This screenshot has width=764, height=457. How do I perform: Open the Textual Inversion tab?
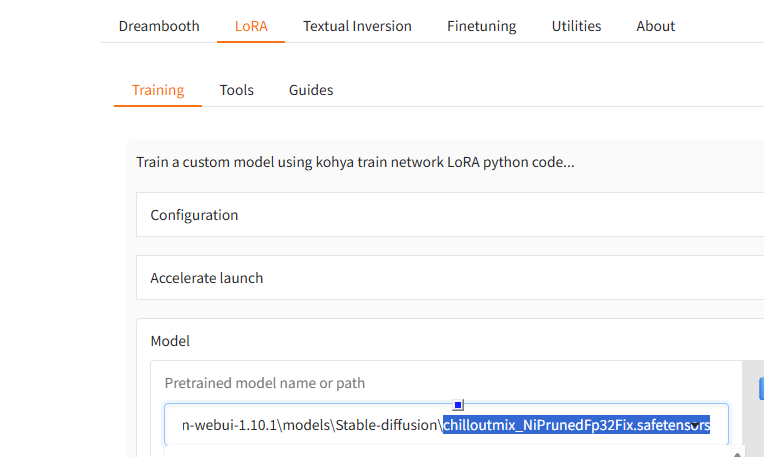coord(357,26)
